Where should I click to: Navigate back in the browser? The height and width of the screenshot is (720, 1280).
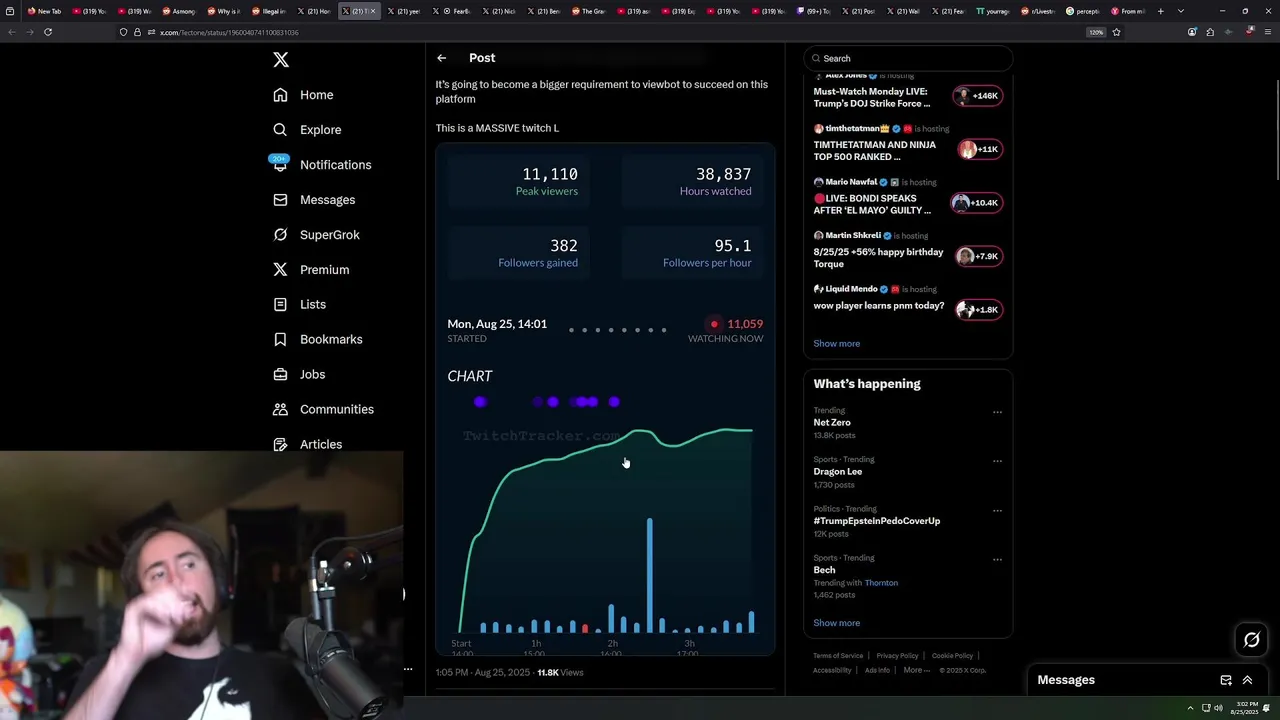pos(12,32)
